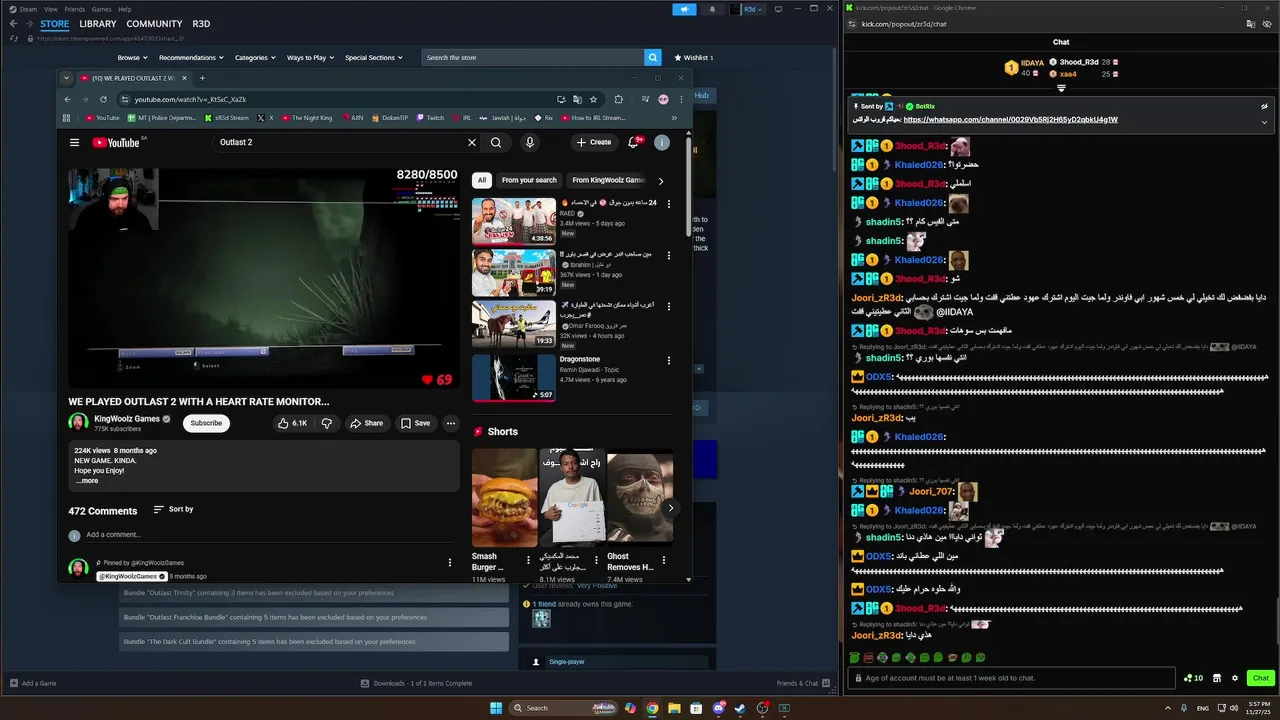Expand Steam Special Sections dropdown

tap(374, 58)
